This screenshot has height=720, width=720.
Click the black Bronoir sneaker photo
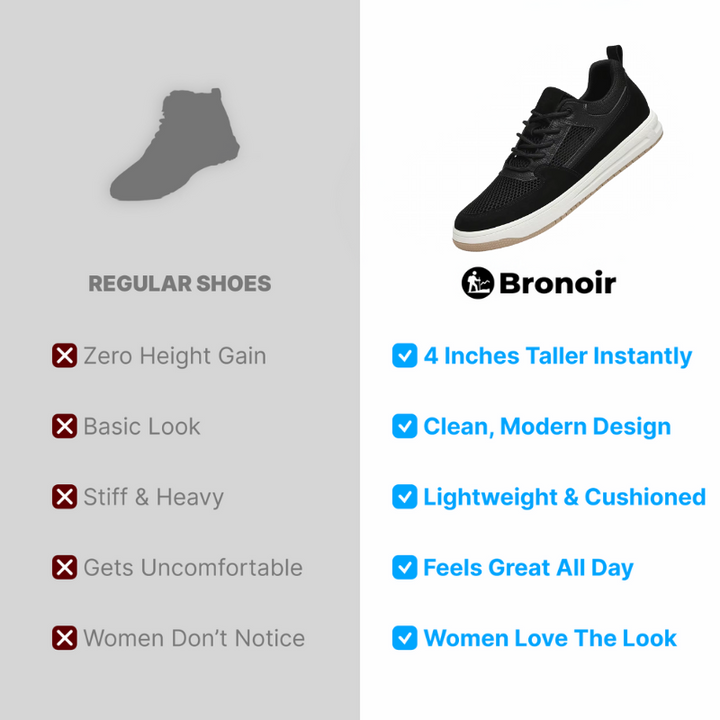(x=558, y=148)
